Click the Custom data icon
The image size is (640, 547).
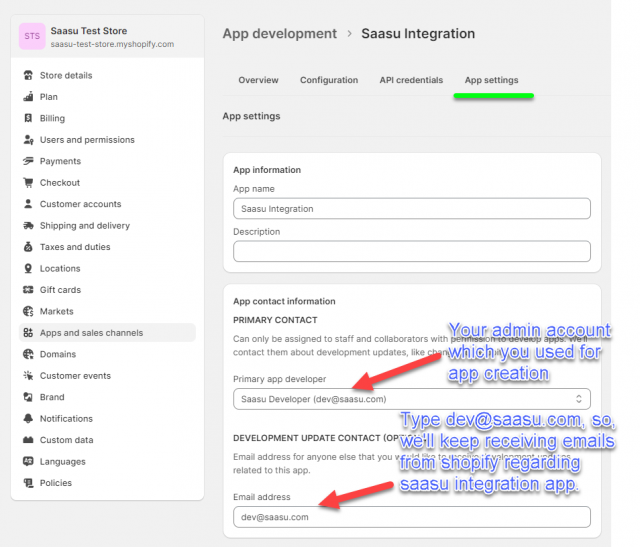pos(28,440)
